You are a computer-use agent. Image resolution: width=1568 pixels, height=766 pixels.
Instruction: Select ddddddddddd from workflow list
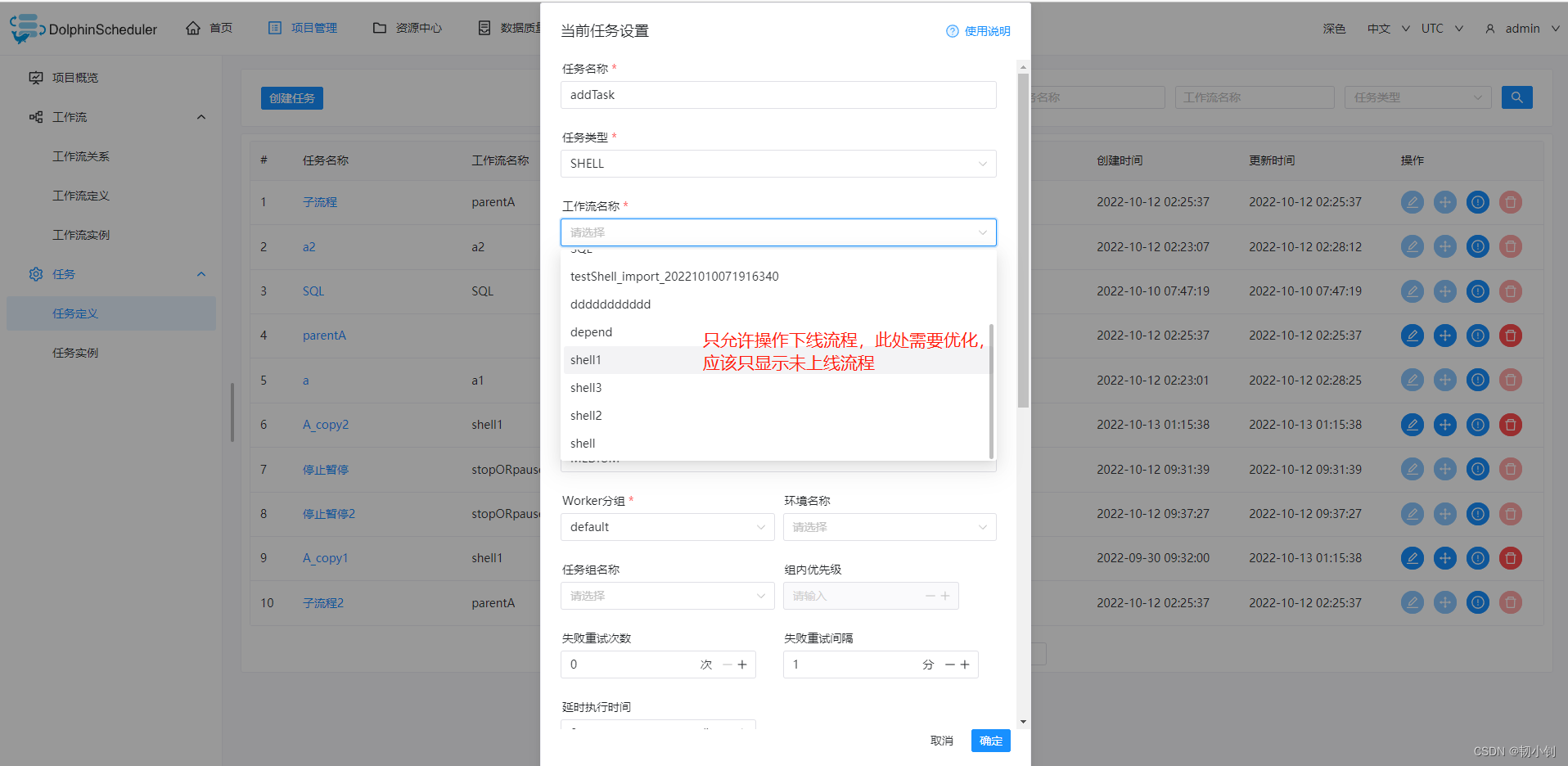tap(776, 304)
